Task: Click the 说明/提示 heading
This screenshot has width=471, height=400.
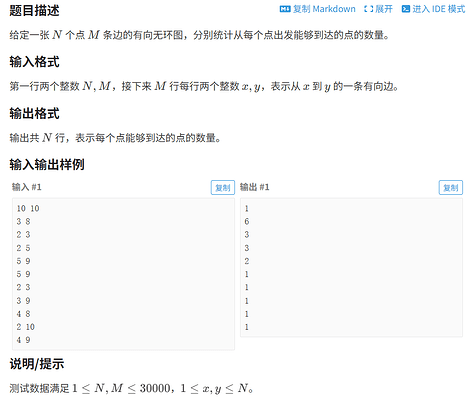Action: coord(37,364)
